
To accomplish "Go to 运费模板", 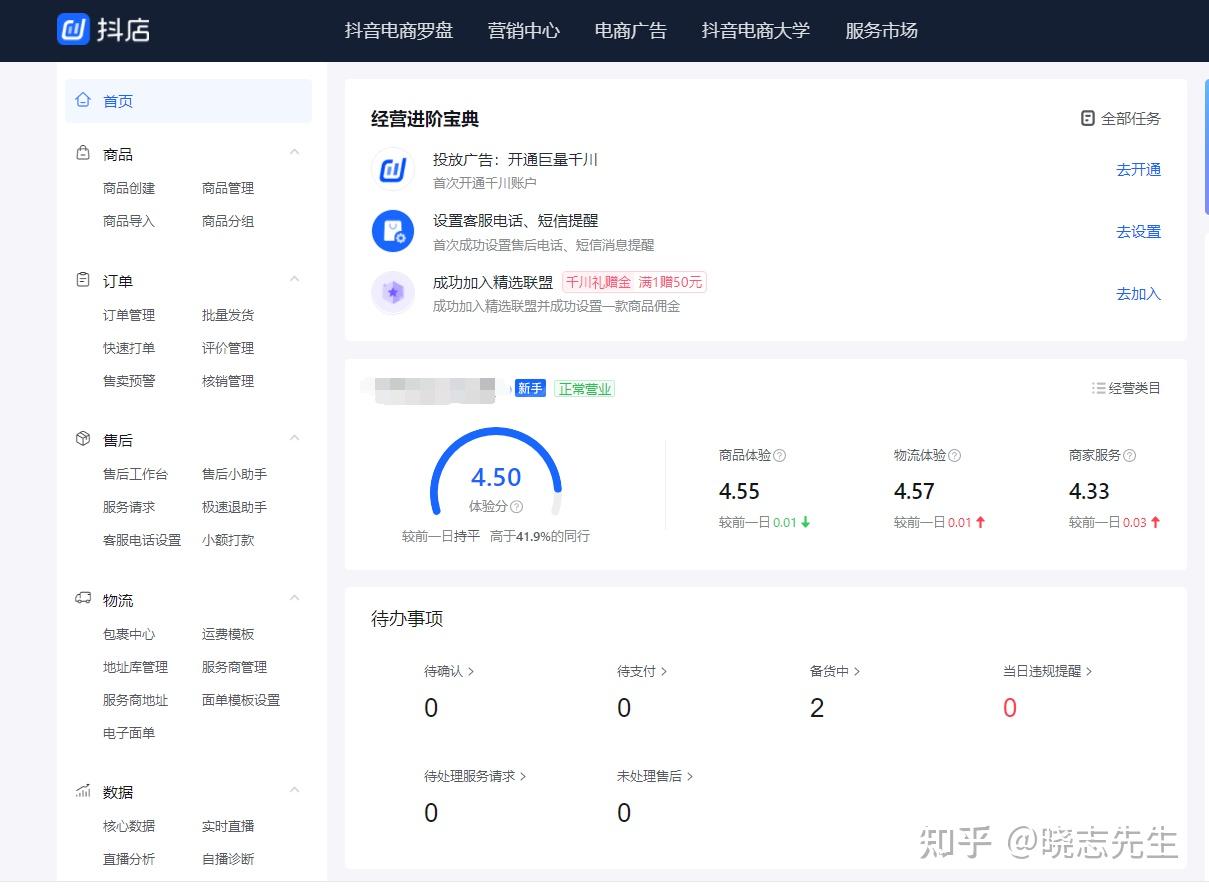I will point(228,634).
